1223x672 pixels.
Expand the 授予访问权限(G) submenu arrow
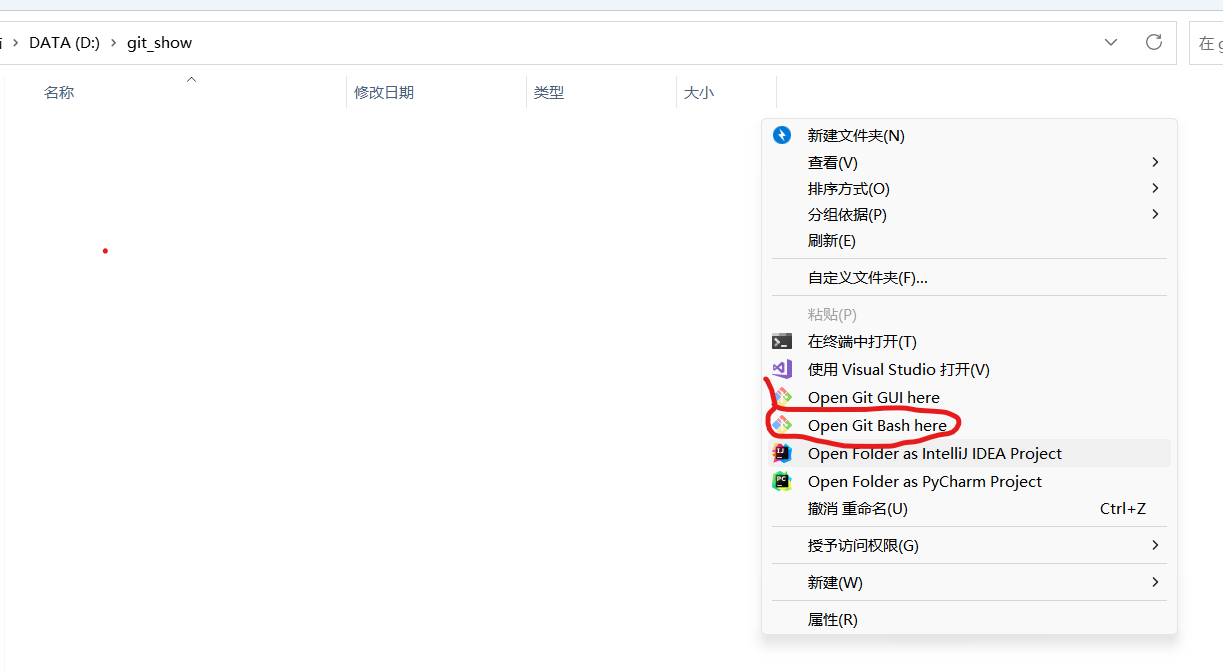point(1155,545)
